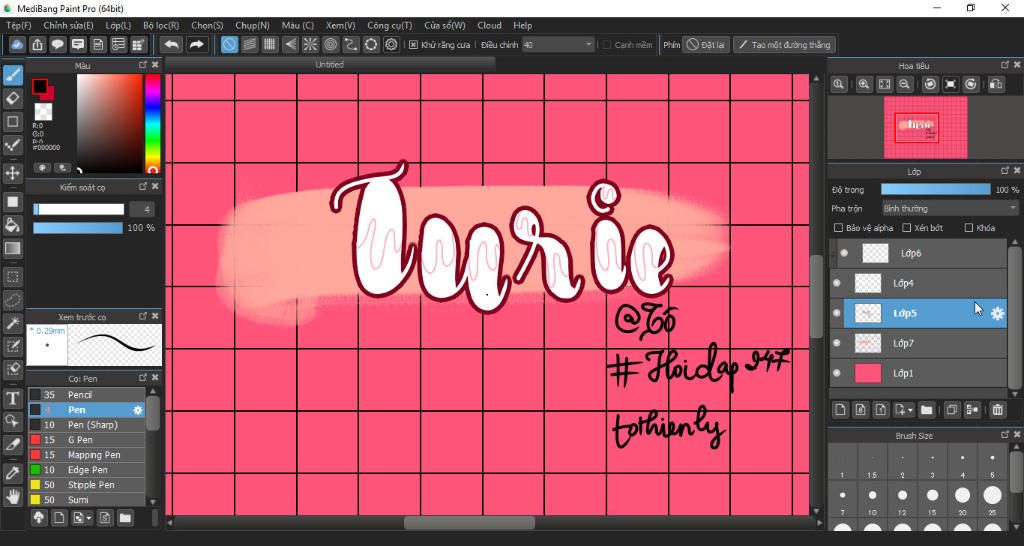Undock the Màu color panel
This screenshot has height=546, width=1024.
tap(143, 65)
